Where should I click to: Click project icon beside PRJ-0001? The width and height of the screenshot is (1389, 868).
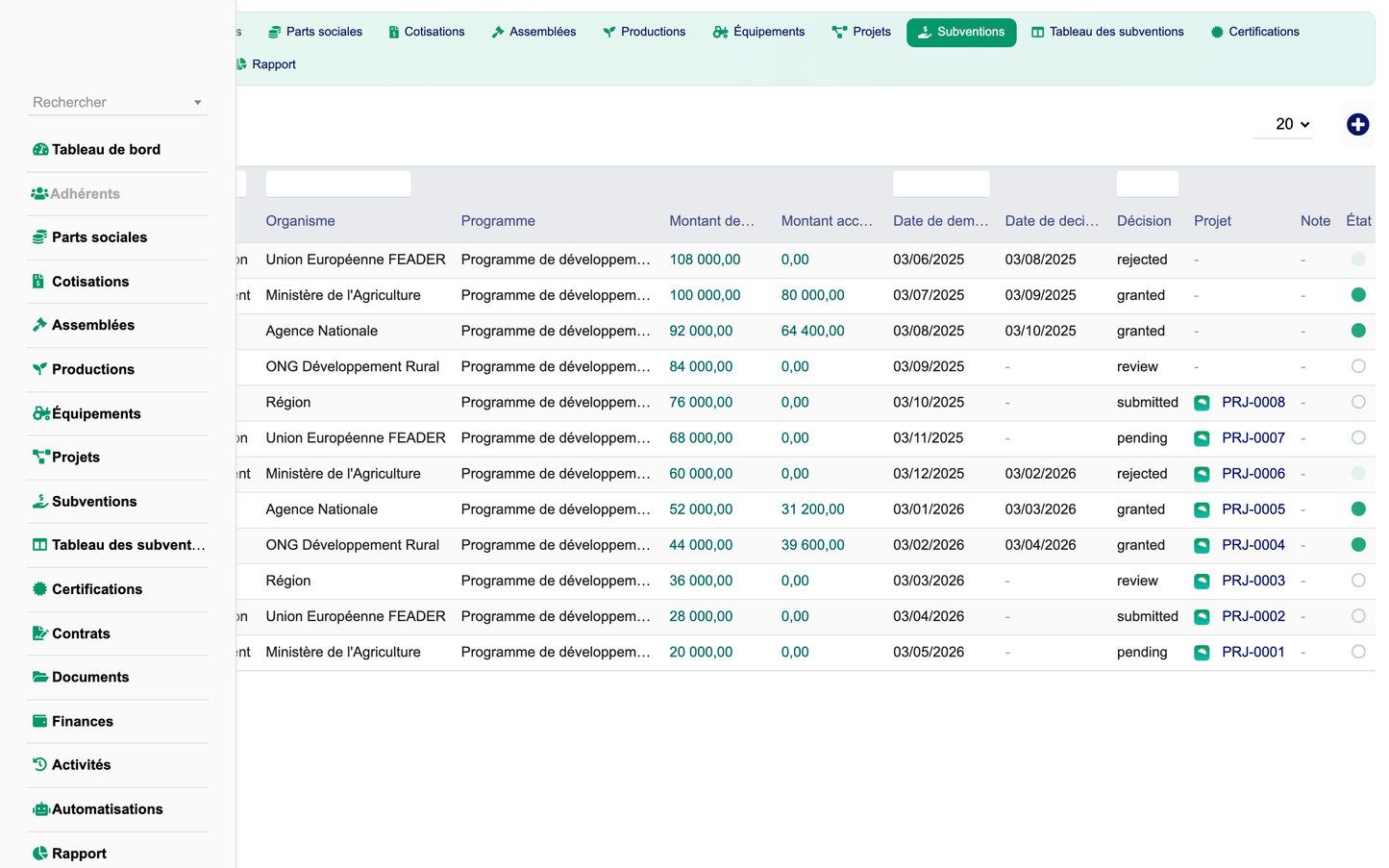1202,653
